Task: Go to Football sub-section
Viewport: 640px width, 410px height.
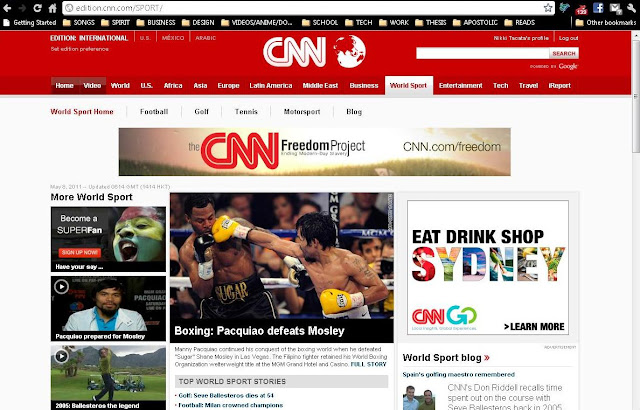Action: click(x=154, y=111)
